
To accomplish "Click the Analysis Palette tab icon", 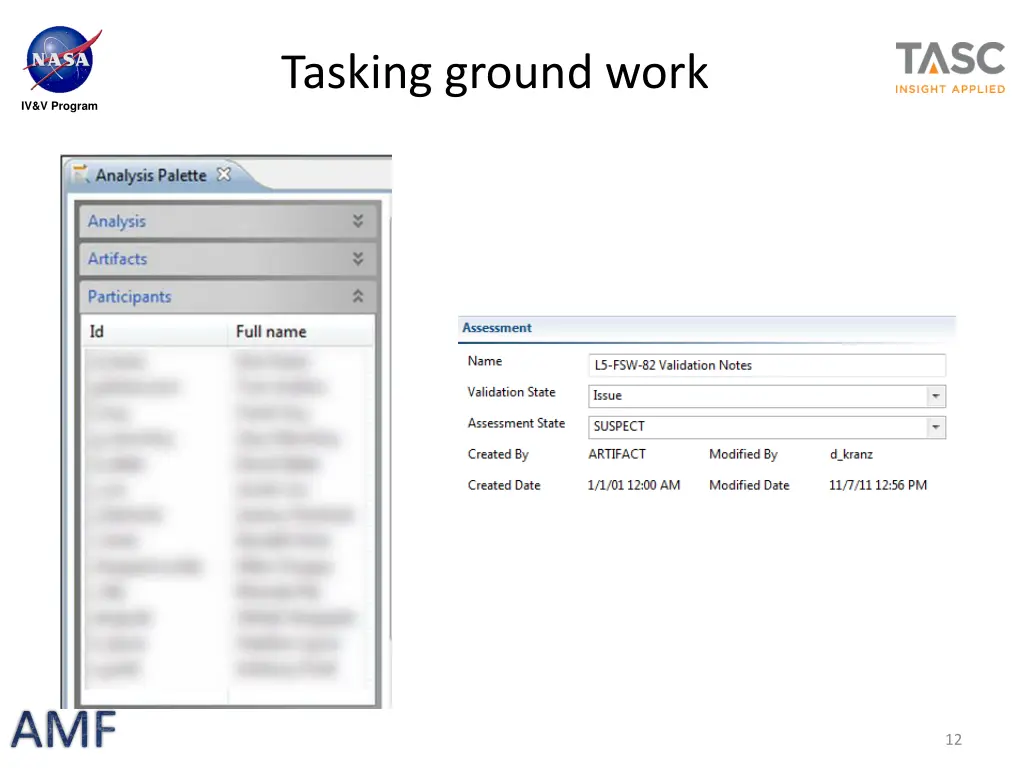I will 82,175.
